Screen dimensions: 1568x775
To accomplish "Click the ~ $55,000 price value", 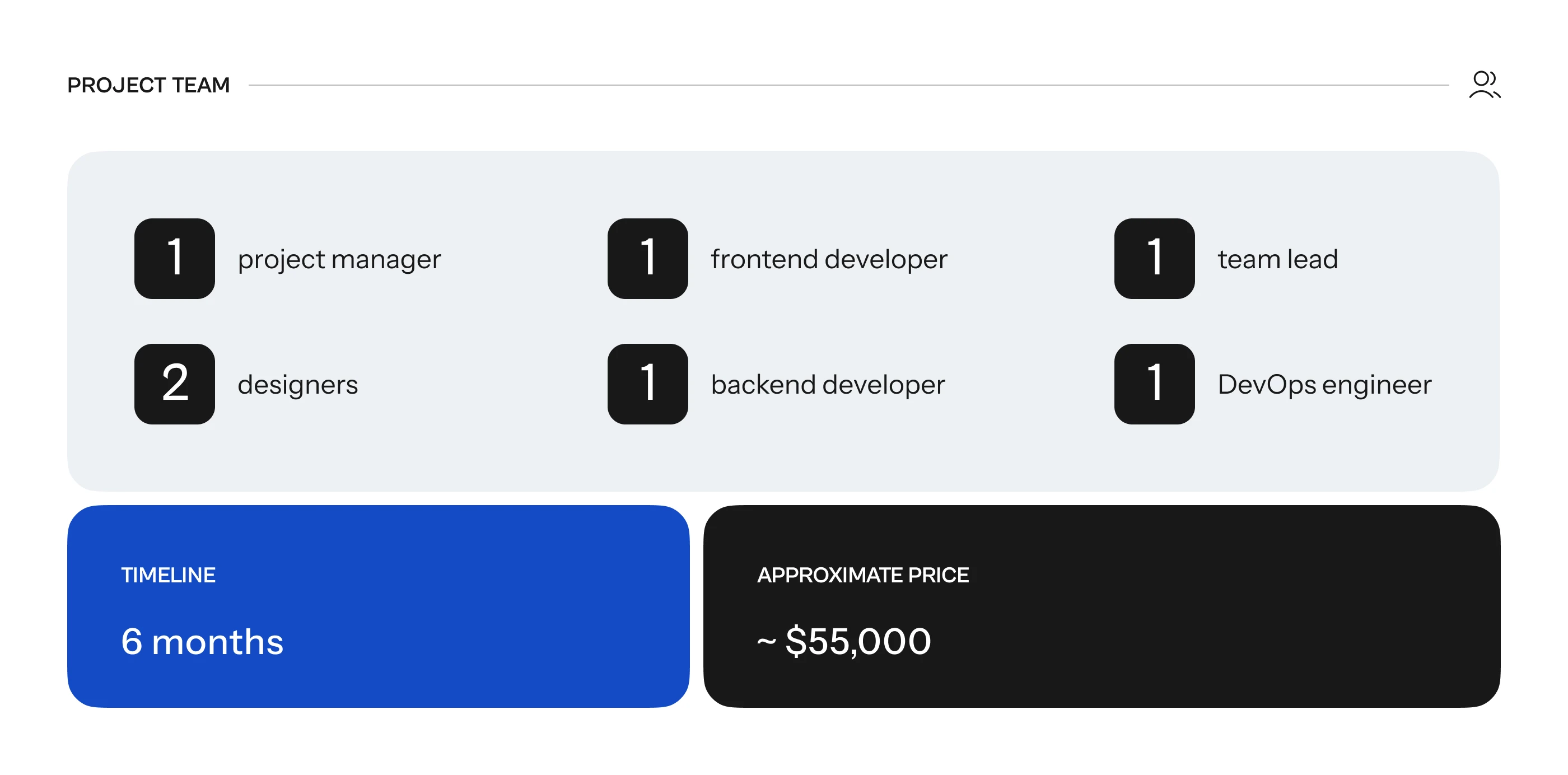I will (x=844, y=641).
